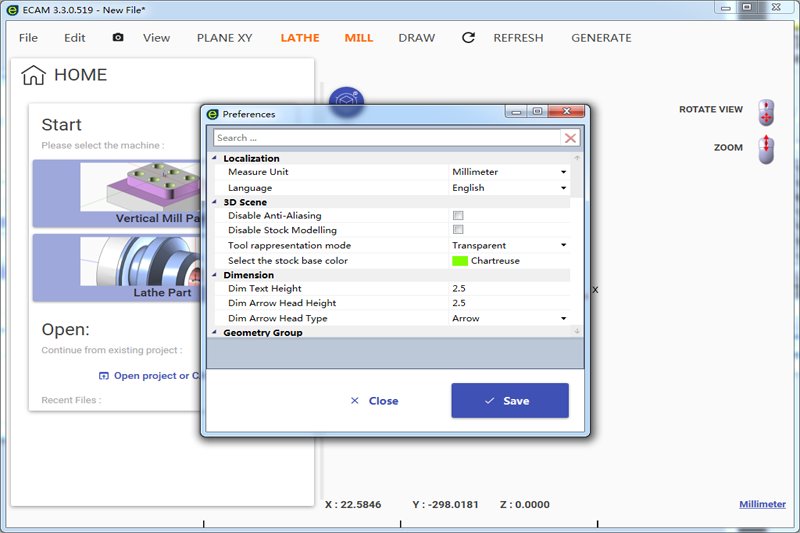Open the MILL menu

(x=359, y=38)
